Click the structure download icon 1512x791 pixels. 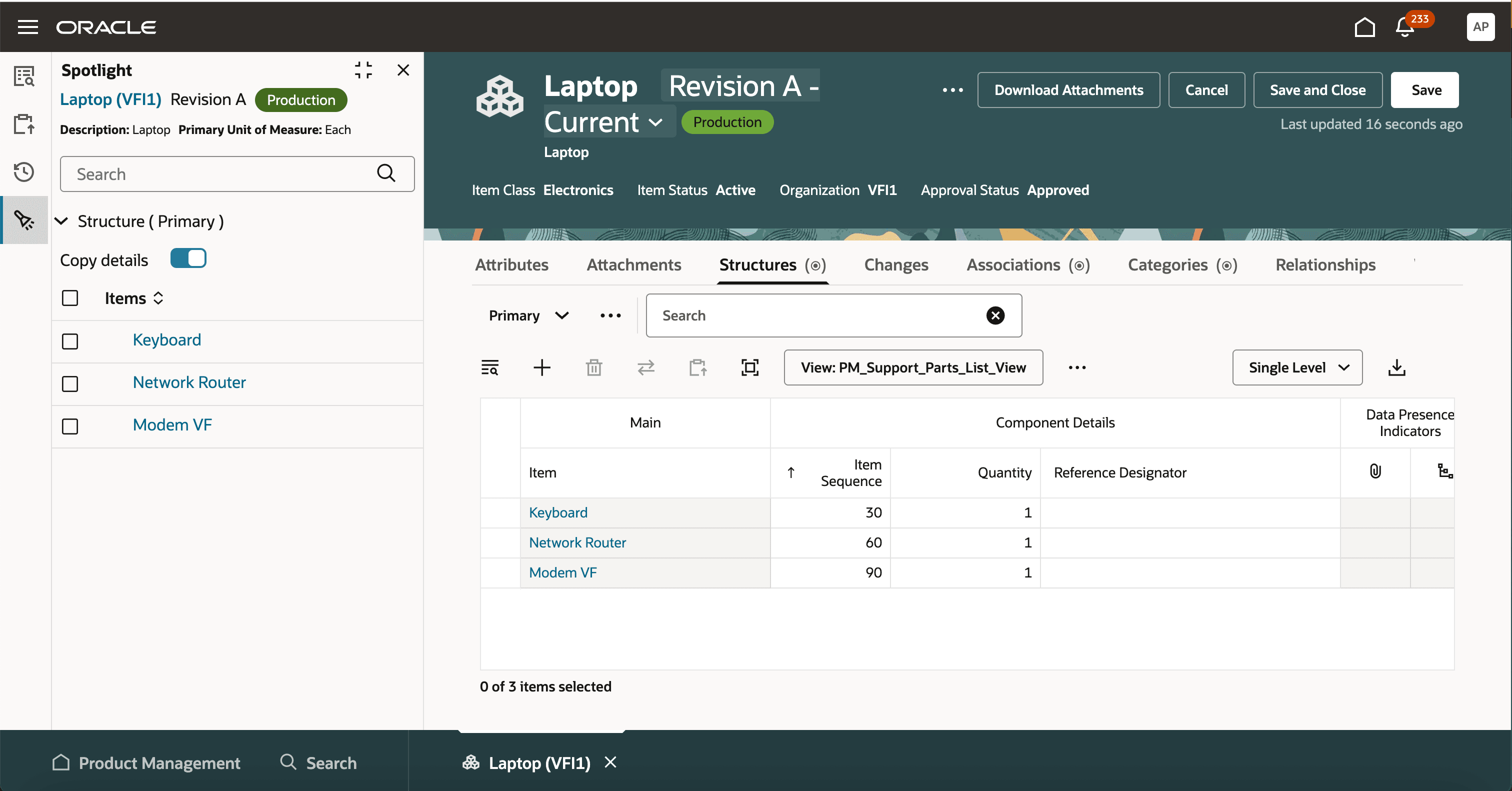(x=1396, y=368)
